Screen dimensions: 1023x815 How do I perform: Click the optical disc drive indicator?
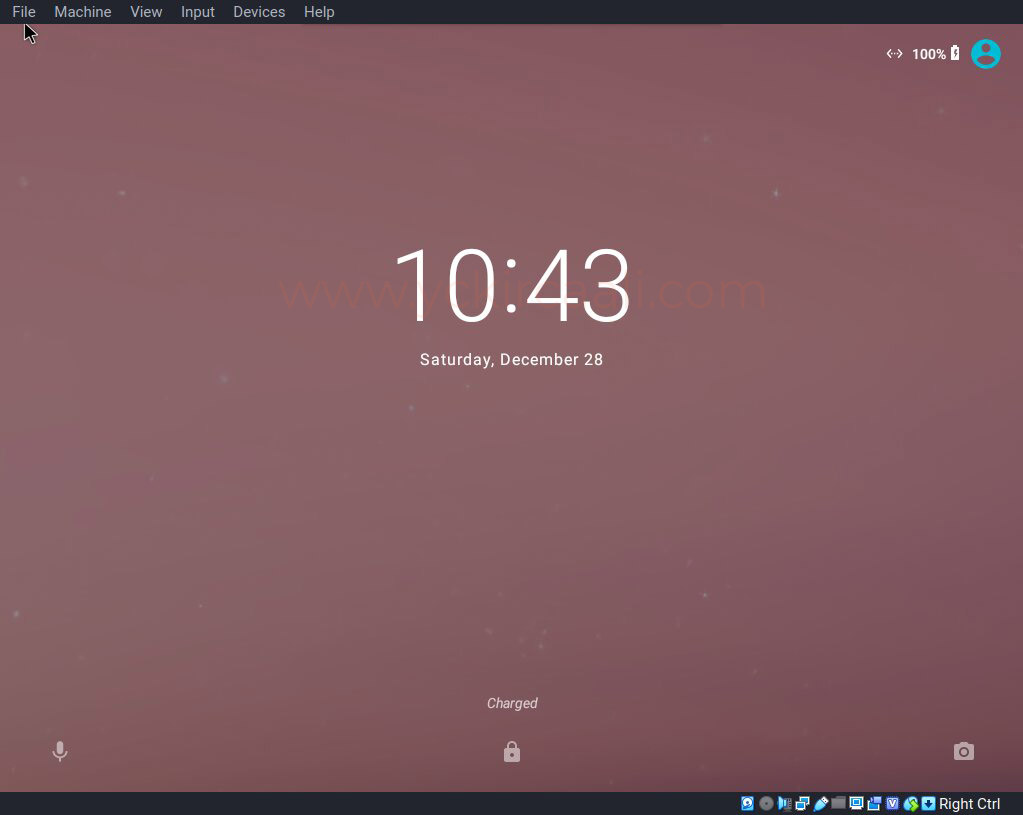point(766,804)
